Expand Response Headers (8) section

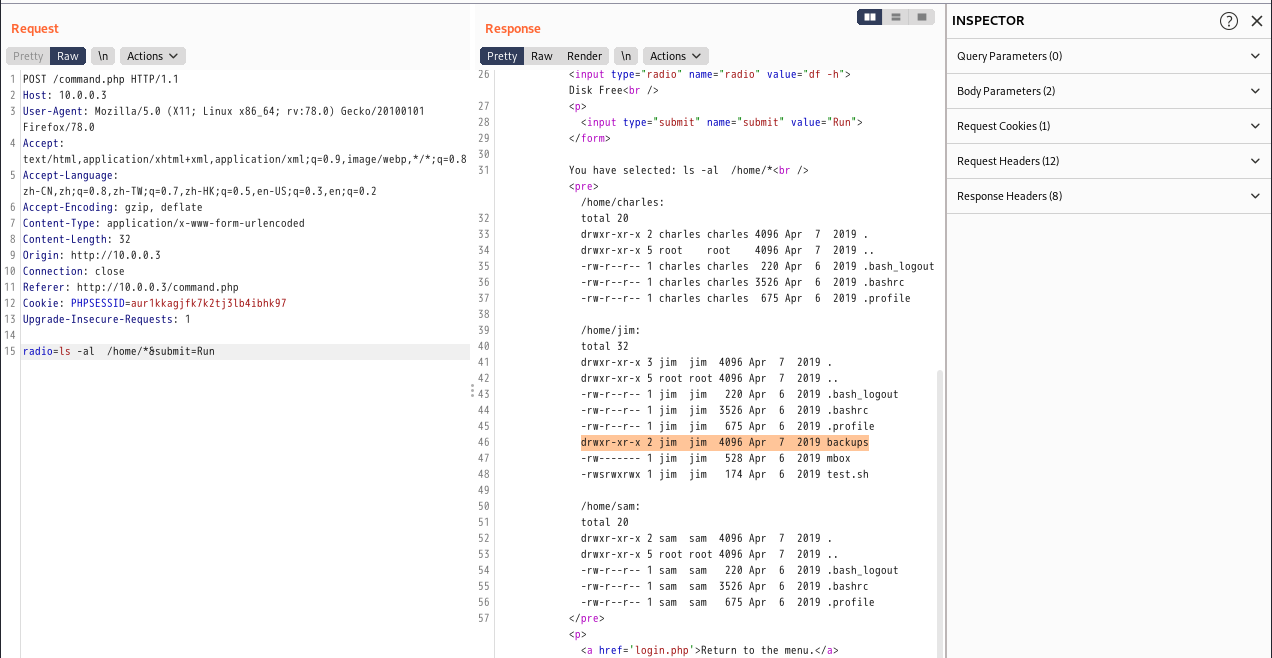[1109, 196]
